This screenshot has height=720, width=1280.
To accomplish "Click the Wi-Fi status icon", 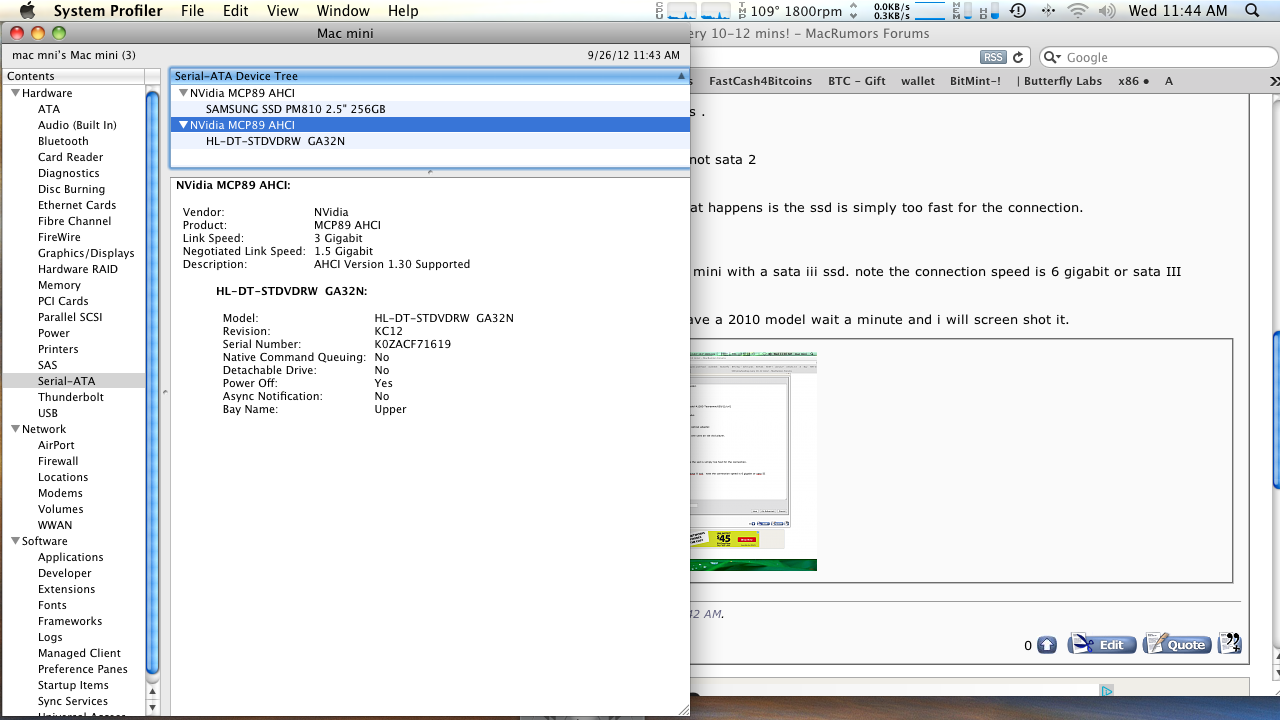I will [1078, 11].
